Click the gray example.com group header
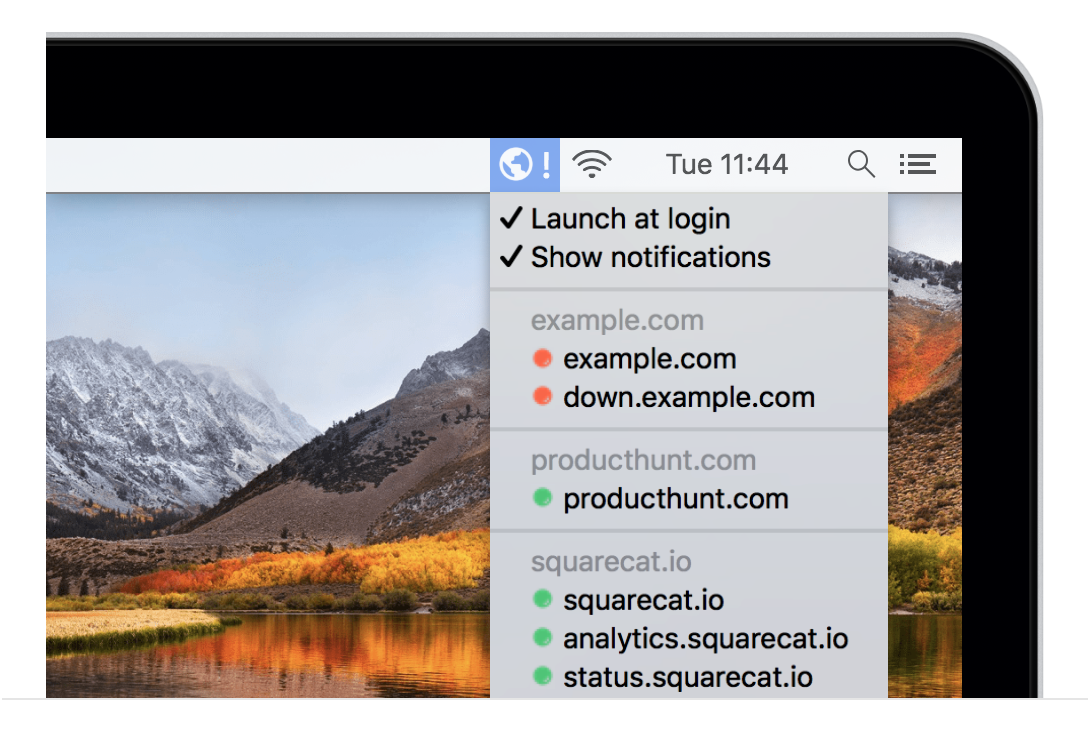The image size is (1090, 738). coord(617,320)
